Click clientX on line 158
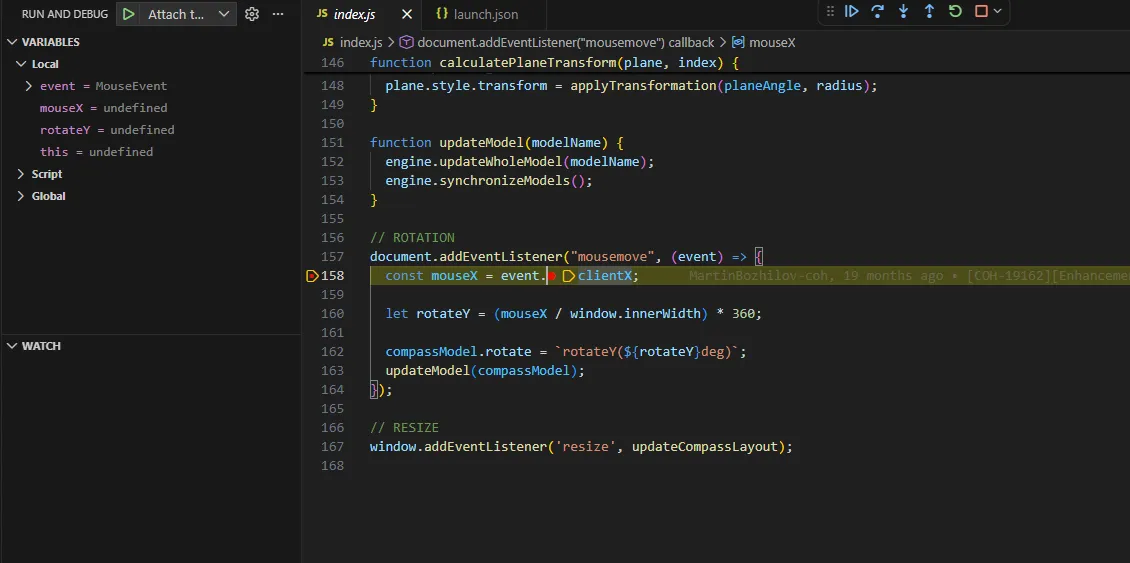 (605, 275)
